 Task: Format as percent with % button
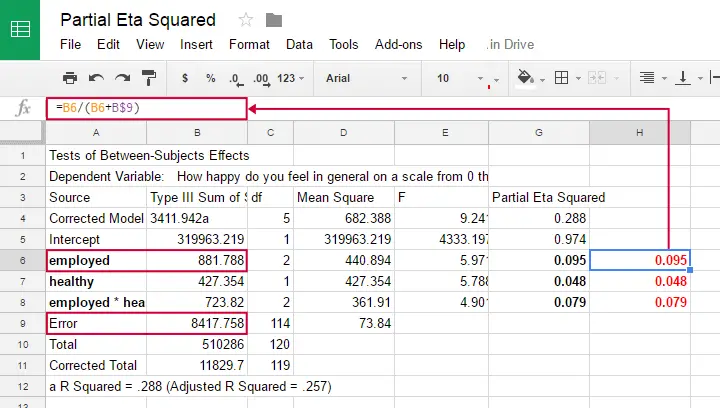click(x=211, y=78)
